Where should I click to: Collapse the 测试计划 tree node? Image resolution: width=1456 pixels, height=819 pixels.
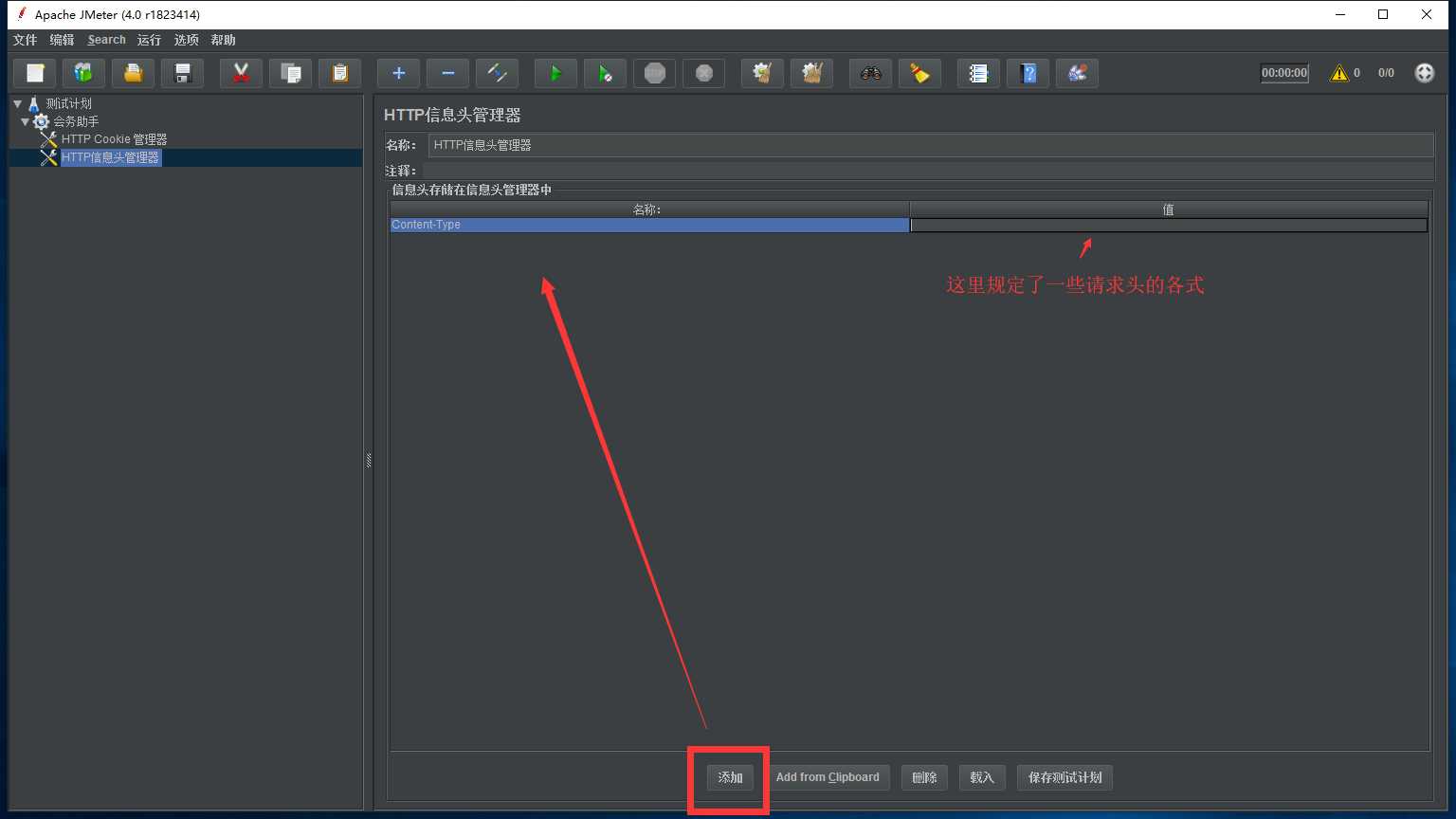pyautogui.click(x=17, y=103)
